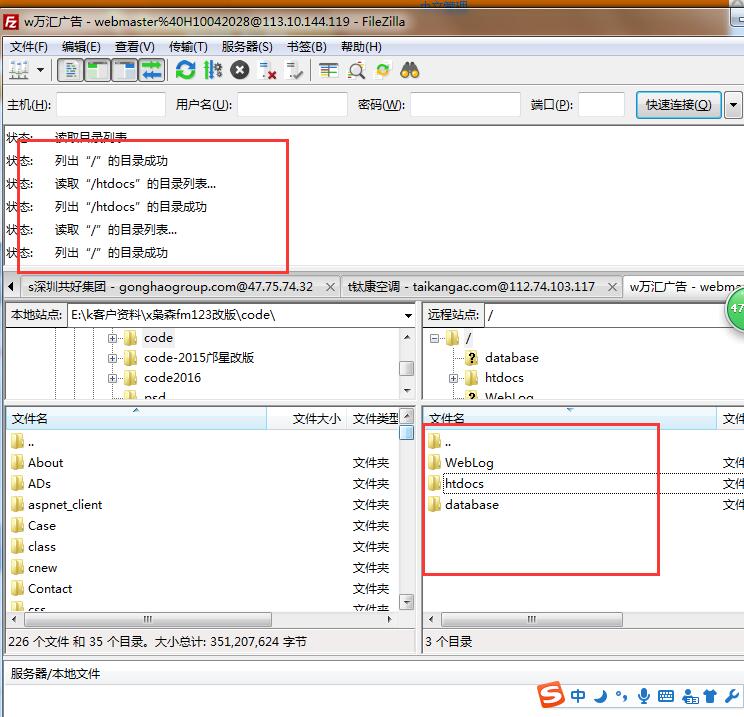
Task: Cancel current operation with the X icon
Action: tap(239, 70)
